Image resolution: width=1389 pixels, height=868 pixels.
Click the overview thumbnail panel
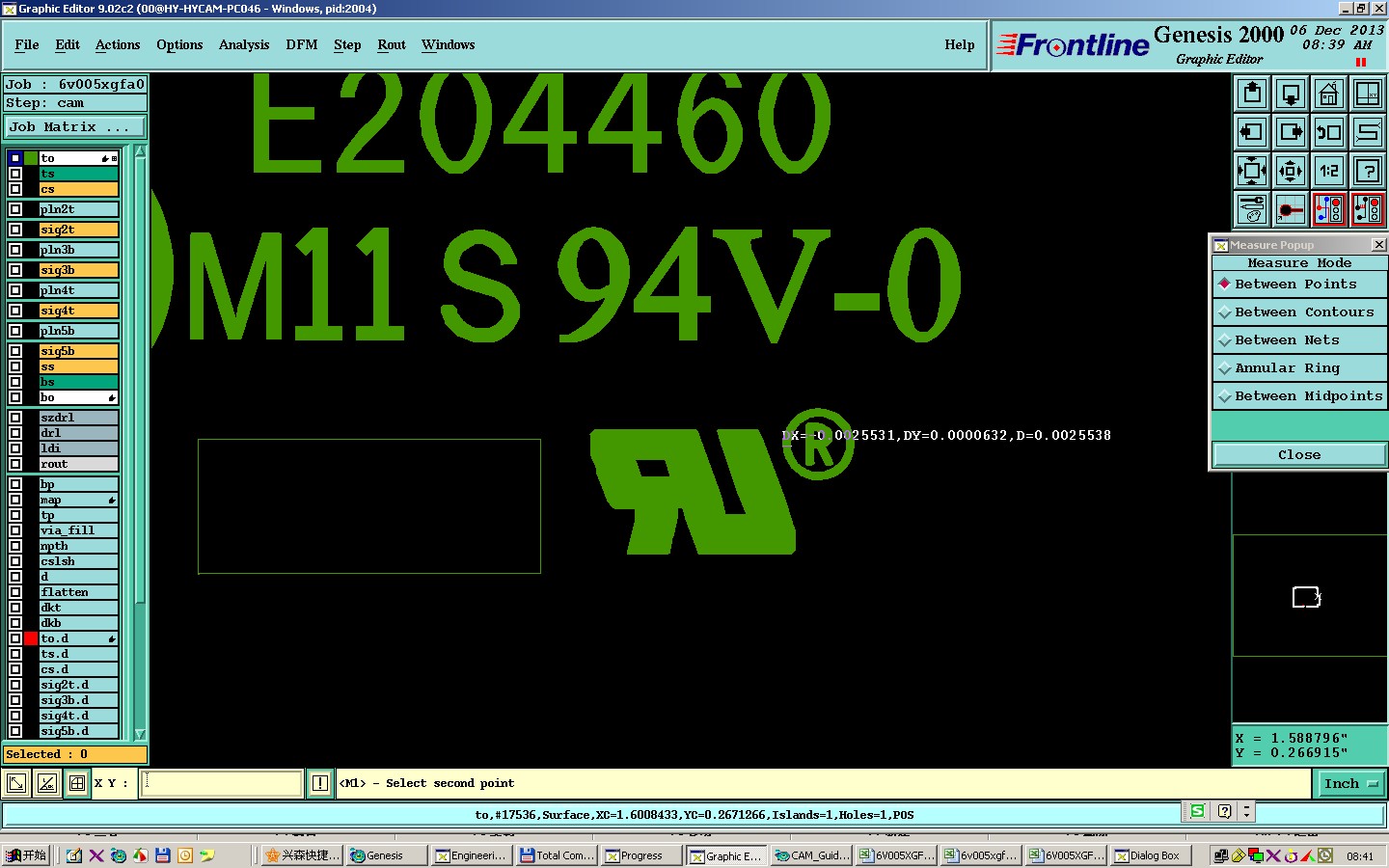click(x=1309, y=595)
